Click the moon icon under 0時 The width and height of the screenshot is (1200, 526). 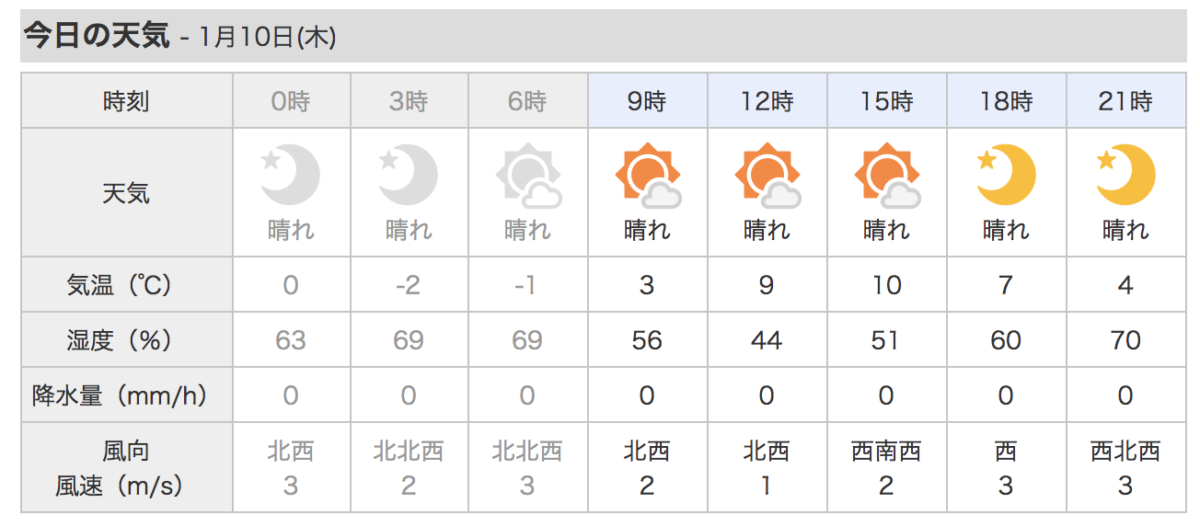290,175
